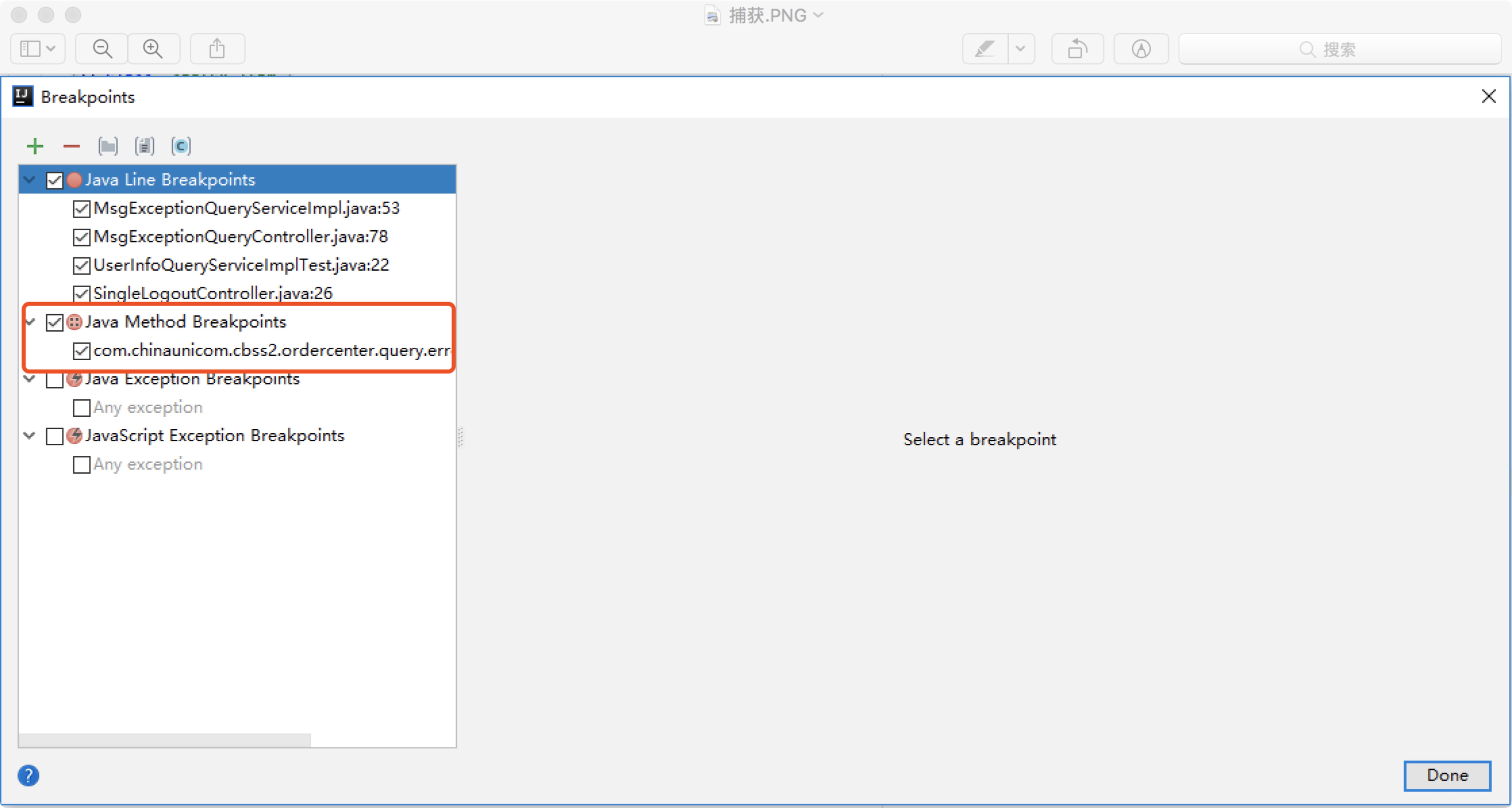Image resolution: width=1512 pixels, height=808 pixels.
Task: Click the blue help question mark icon
Action: coord(28,775)
